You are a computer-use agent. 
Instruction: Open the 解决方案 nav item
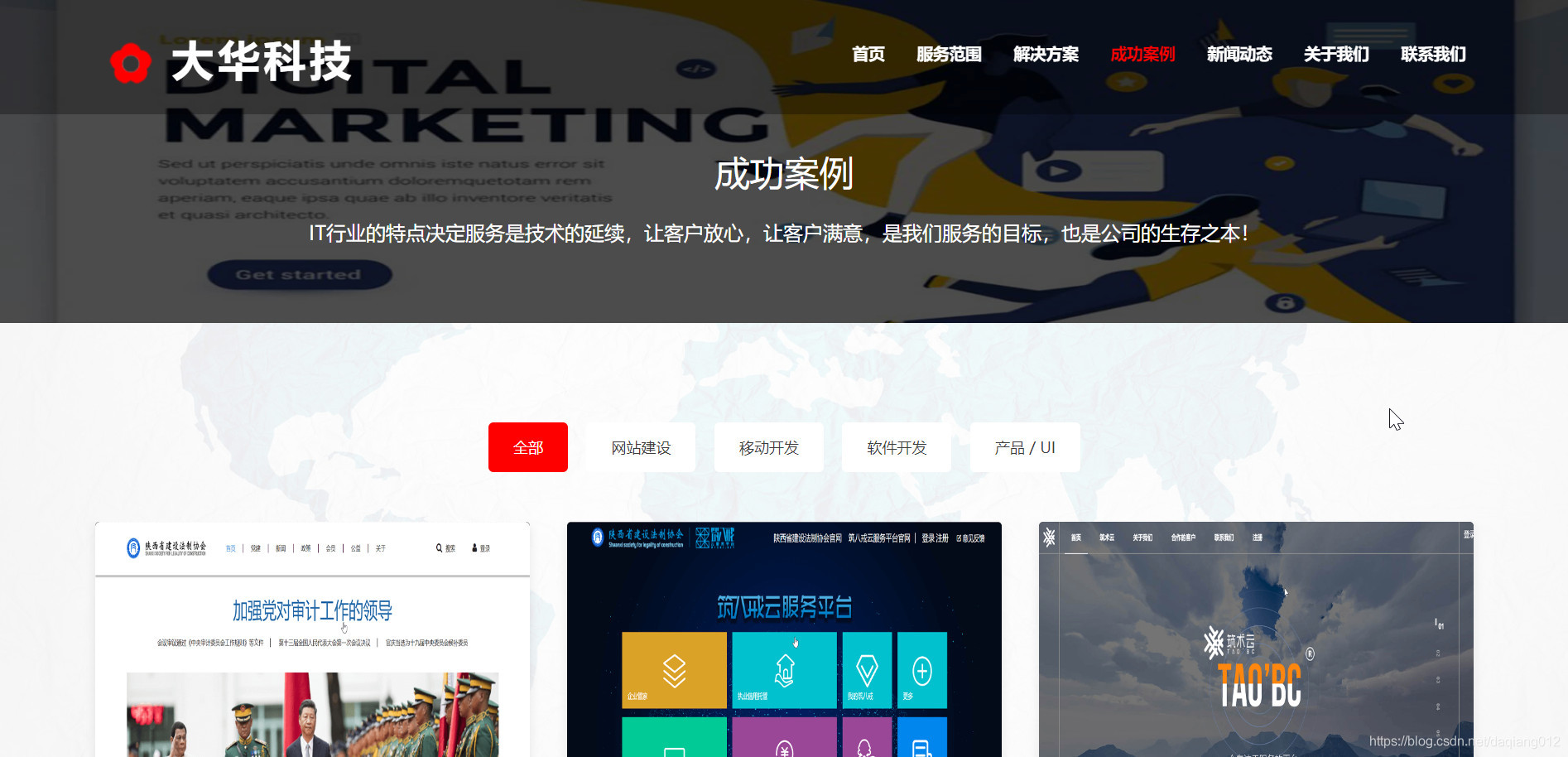(x=1046, y=55)
